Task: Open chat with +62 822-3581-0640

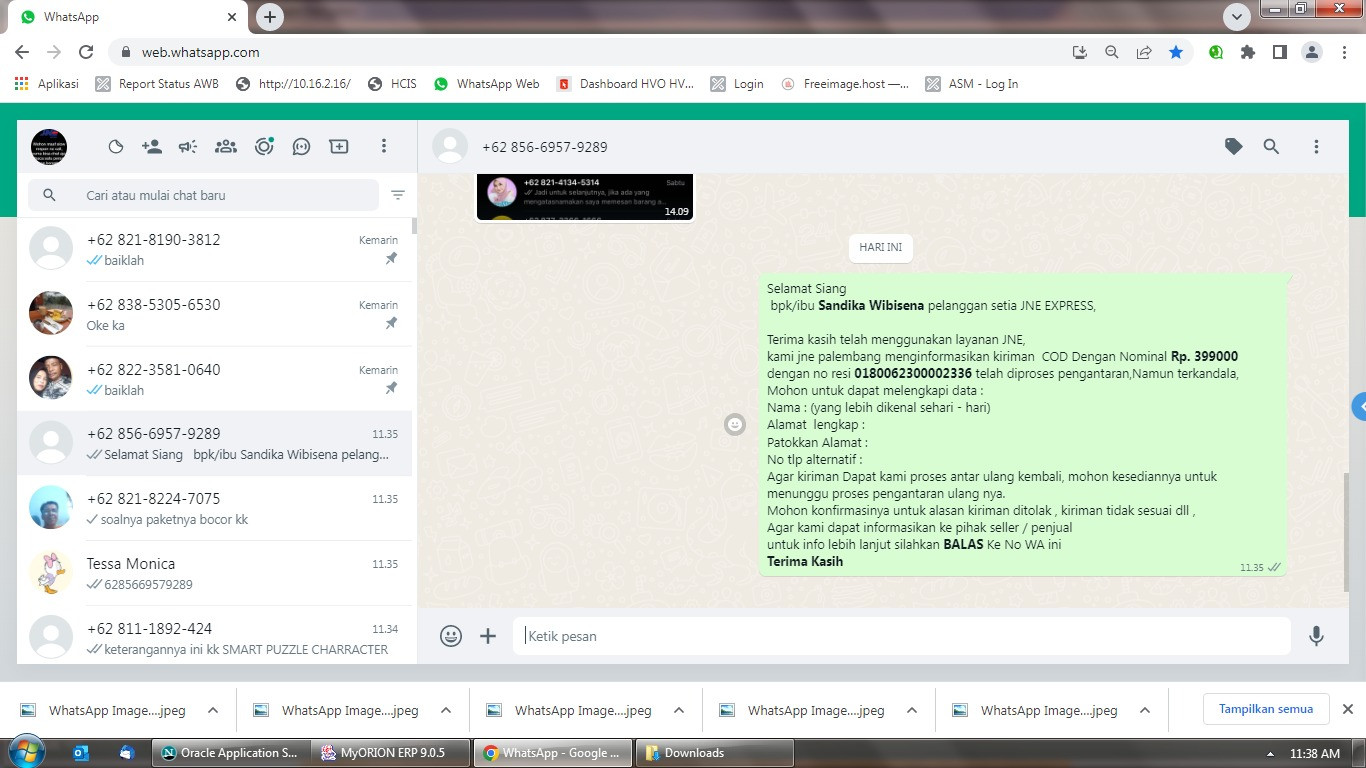Action: pyautogui.click(x=214, y=379)
